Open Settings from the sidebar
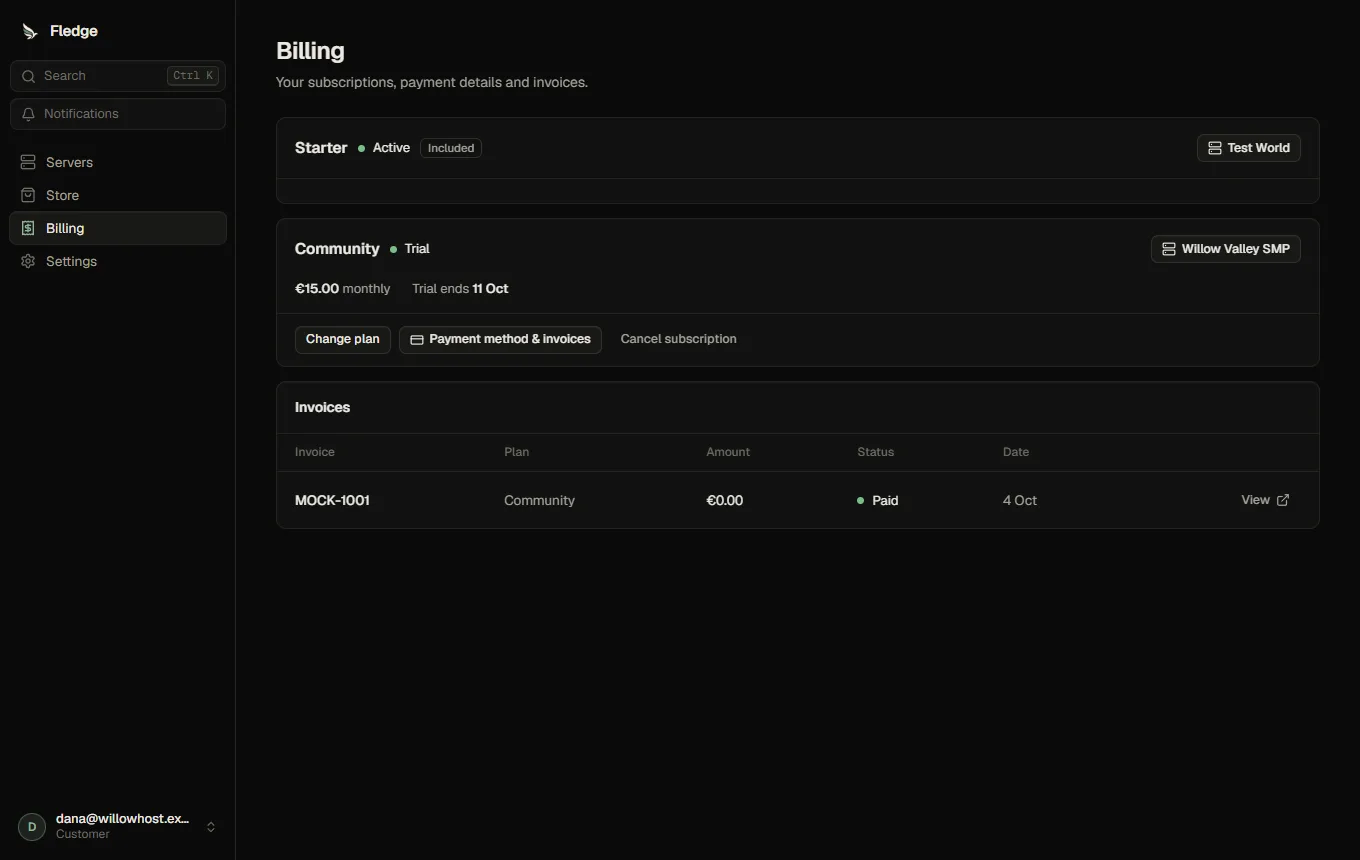Screen dimensions: 1360x860 pyautogui.click(x=118, y=261)
